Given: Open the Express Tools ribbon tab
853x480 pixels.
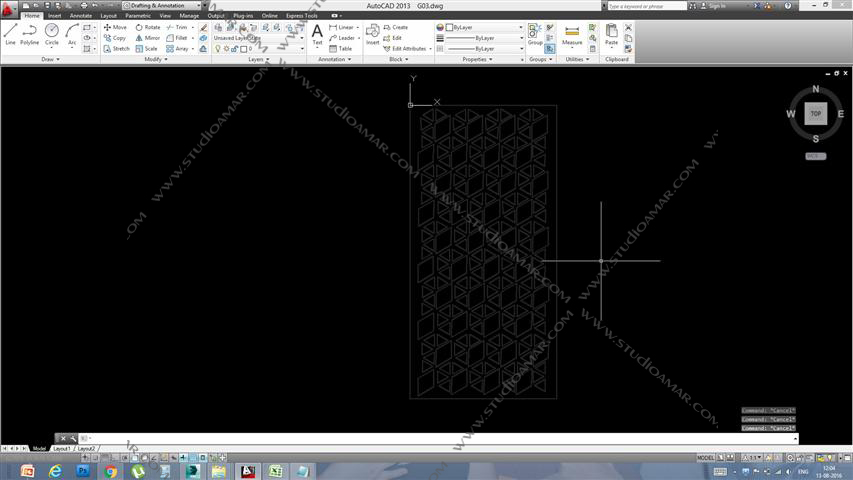Looking at the screenshot, I should [302, 16].
